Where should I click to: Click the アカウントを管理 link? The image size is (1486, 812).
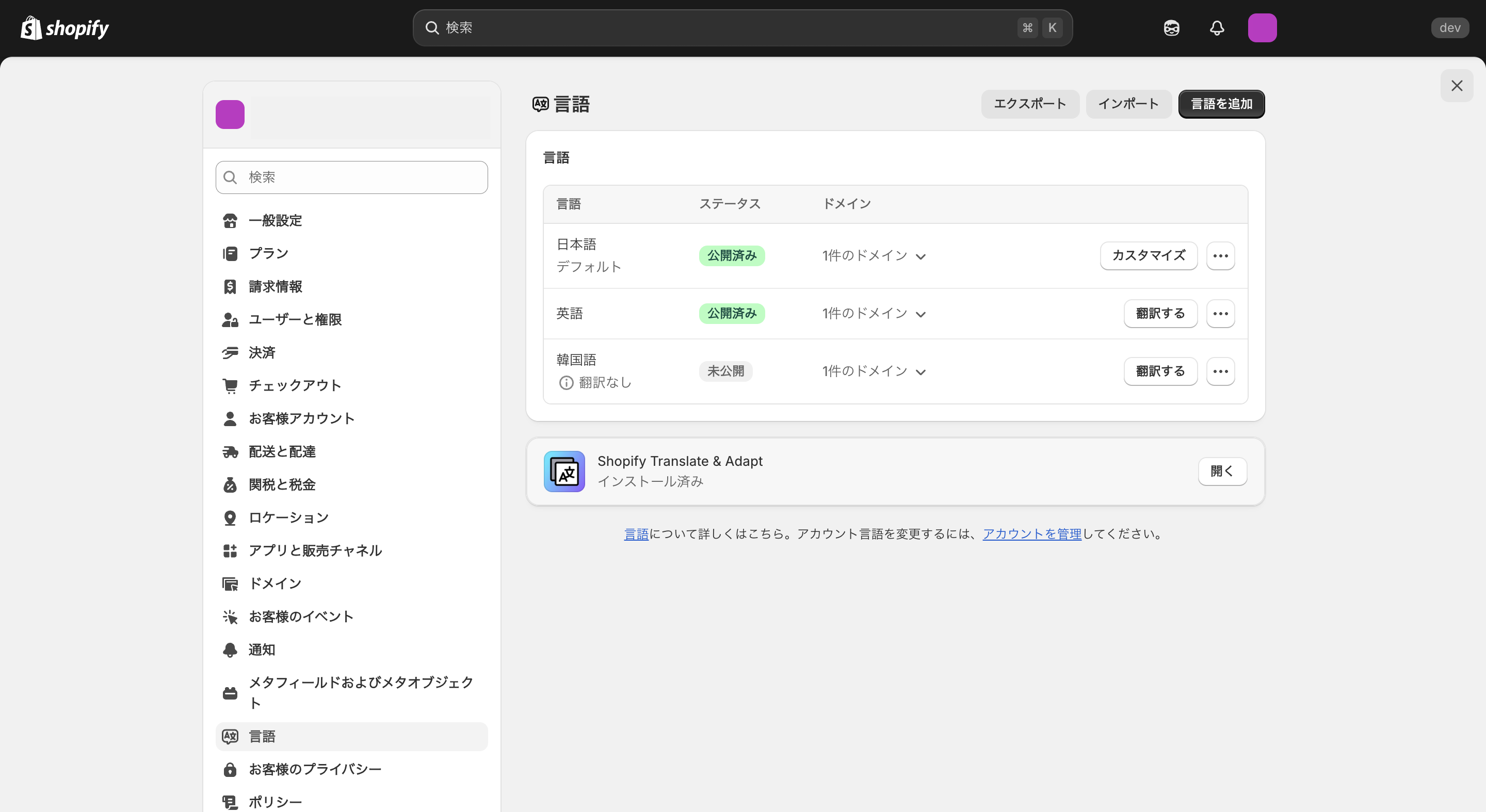point(1031,533)
